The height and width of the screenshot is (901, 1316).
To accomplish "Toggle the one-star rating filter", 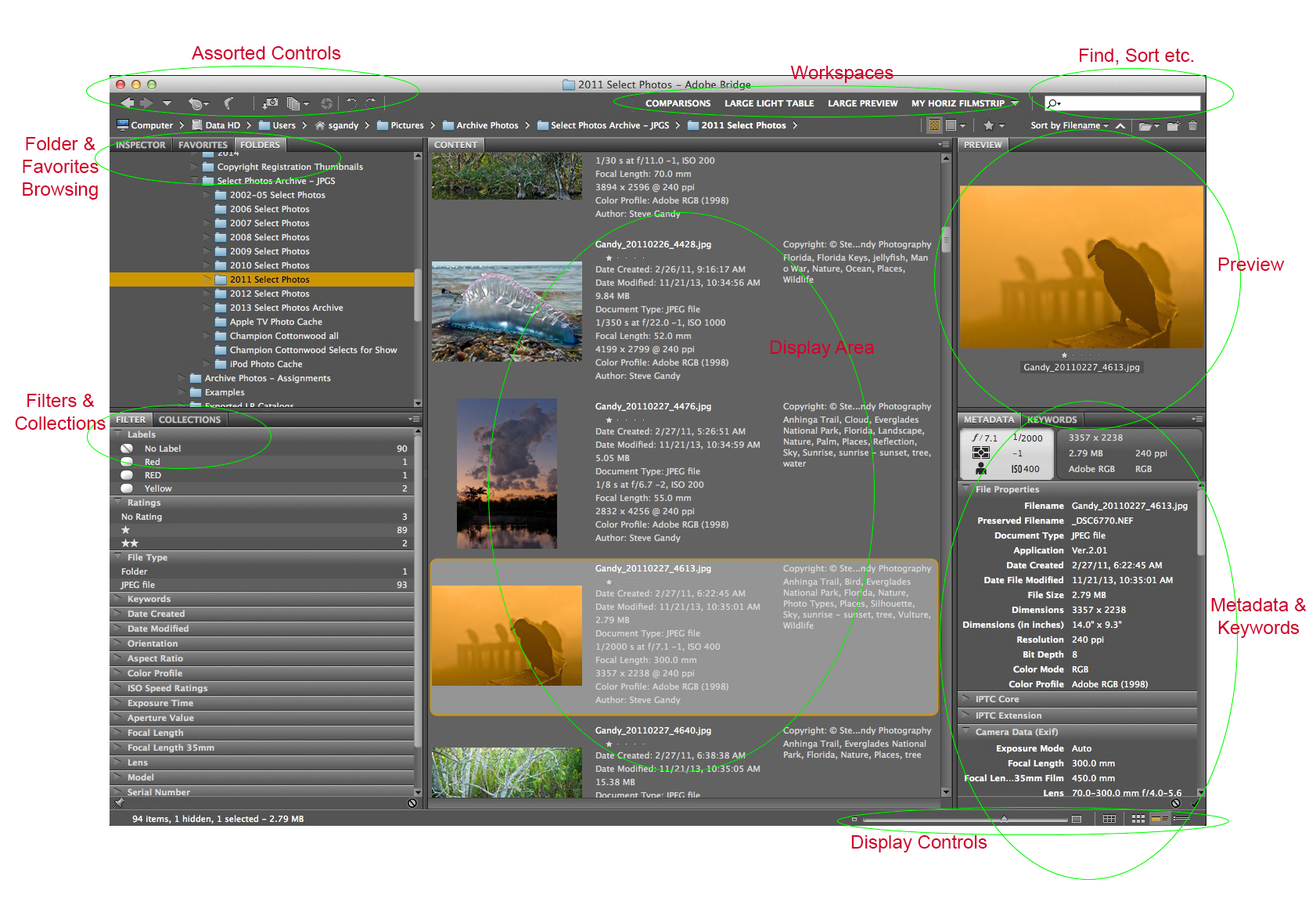I will coord(261,530).
